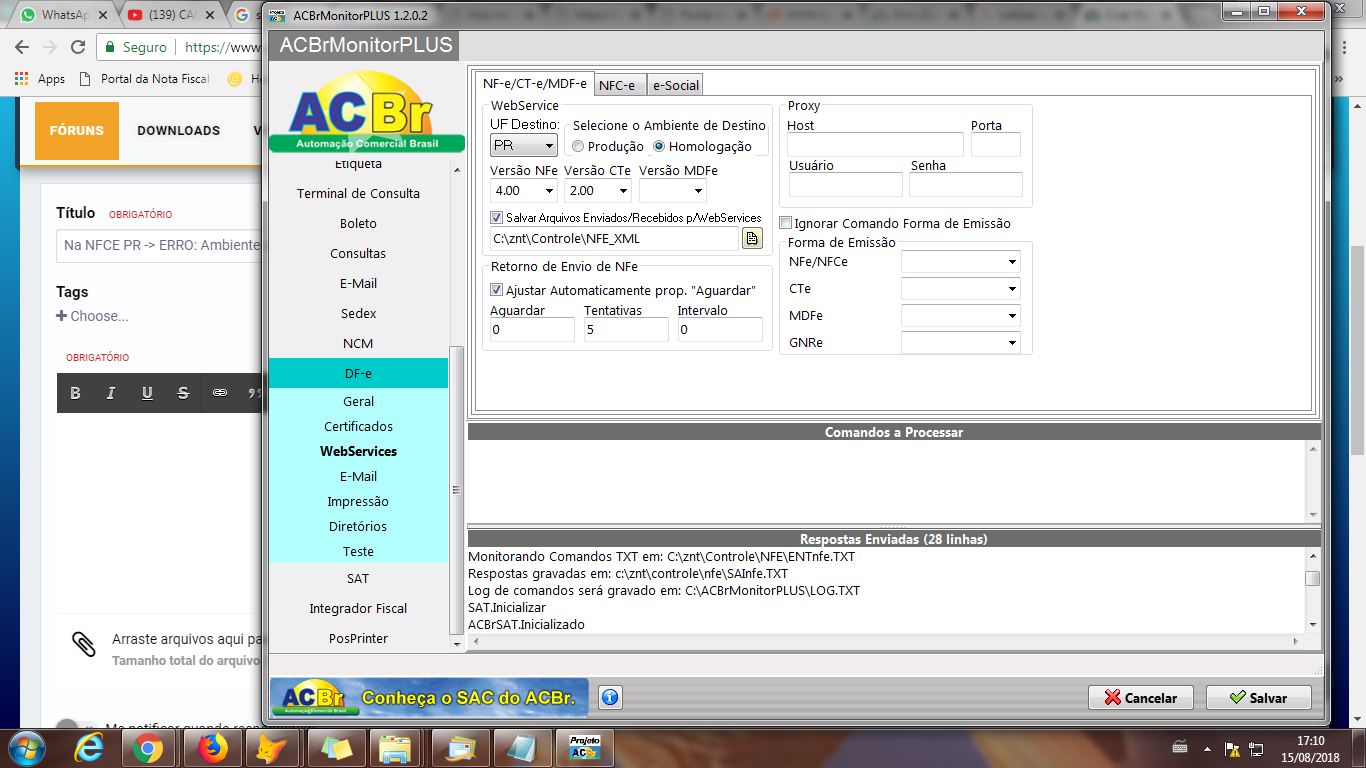Click Respostas Enviadas log scrollbar

pos(1313,578)
